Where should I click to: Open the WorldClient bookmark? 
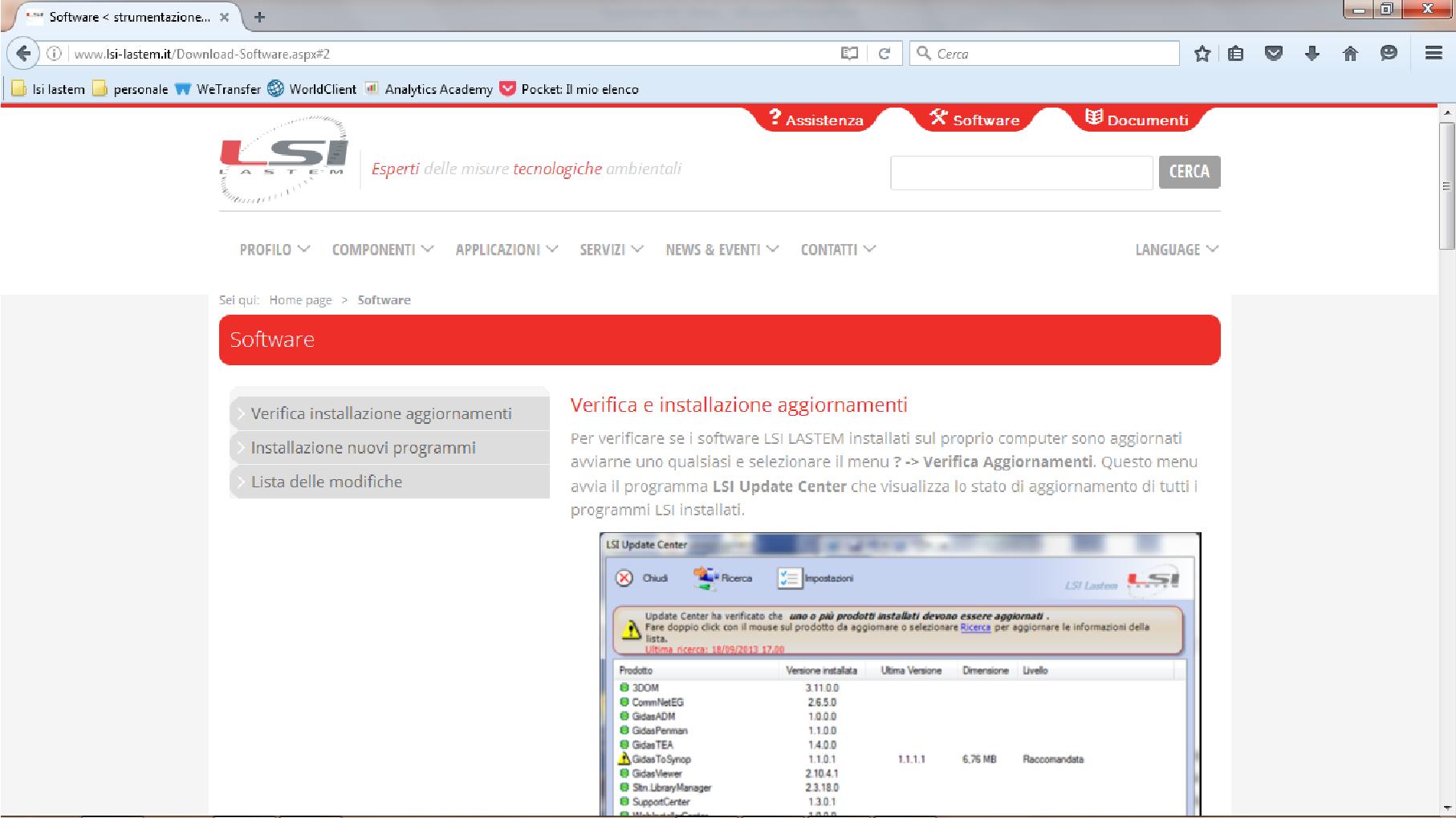pos(312,89)
